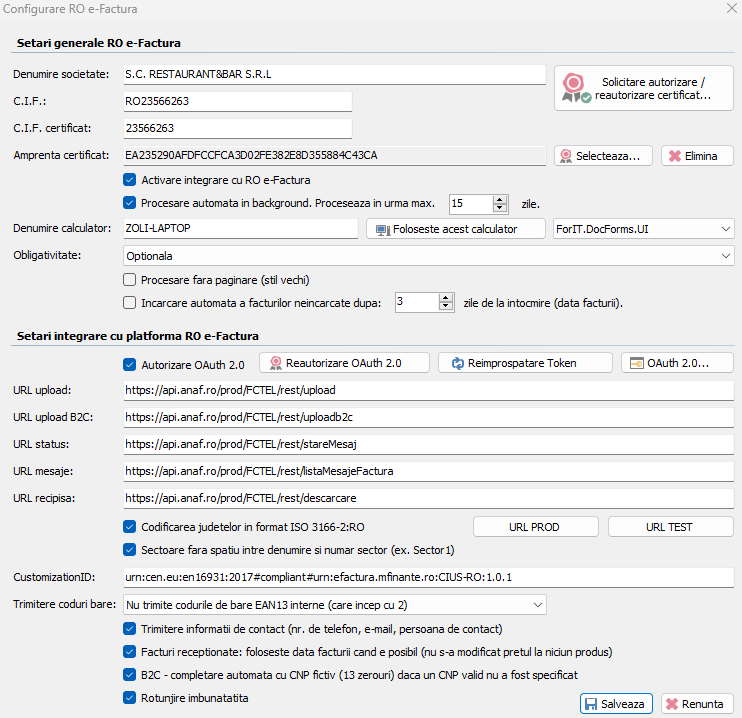Click the URL PROD button
The width and height of the screenshot is (742, 718).
(534, 527)
